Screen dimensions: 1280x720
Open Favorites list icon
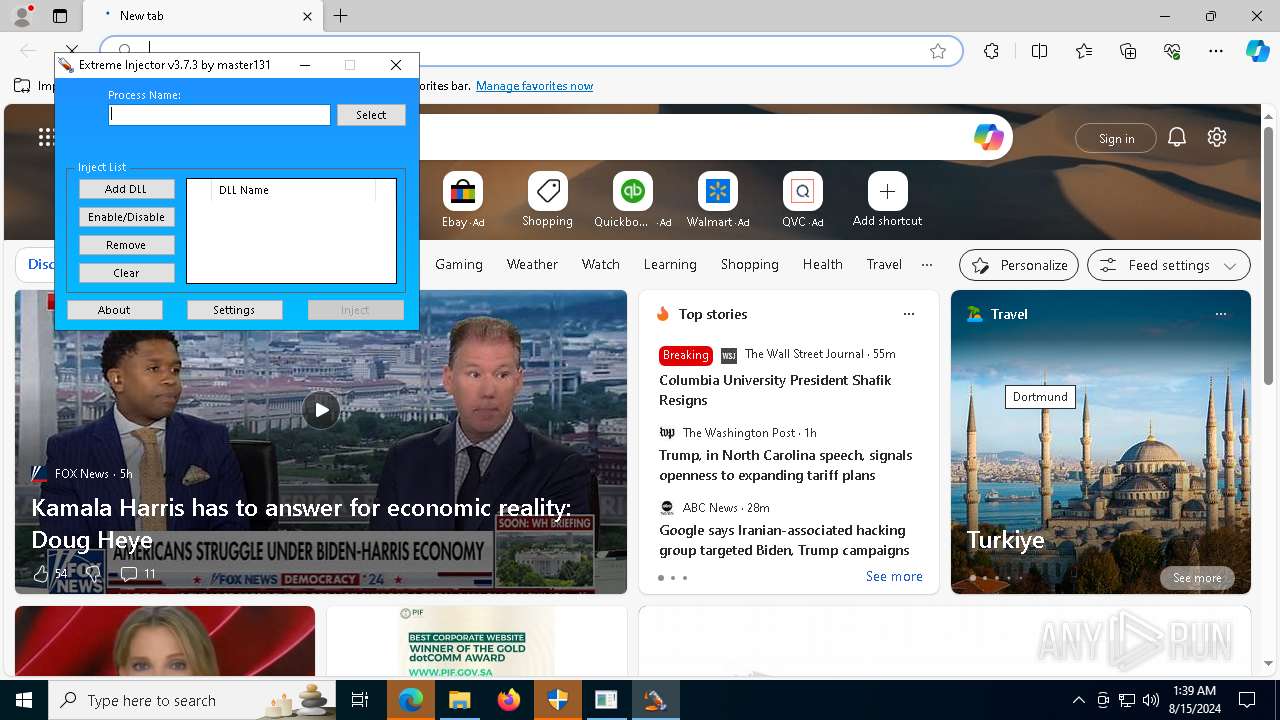coord(1084,51)
